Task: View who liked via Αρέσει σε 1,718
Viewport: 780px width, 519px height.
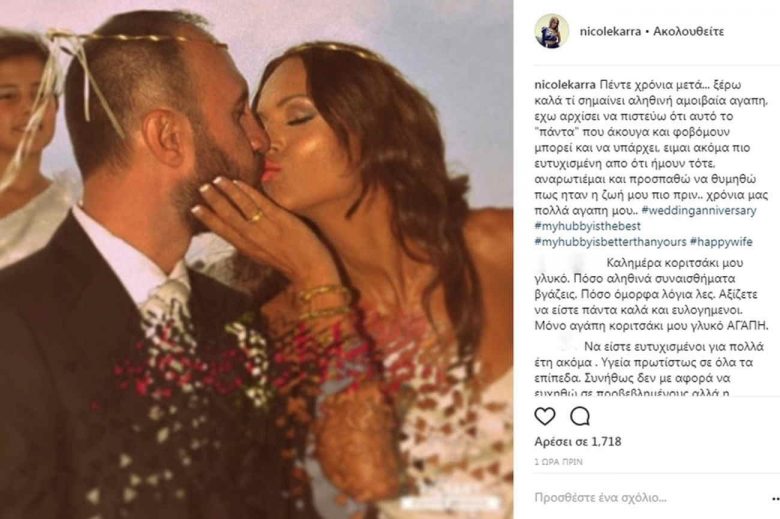Action: 578,441
